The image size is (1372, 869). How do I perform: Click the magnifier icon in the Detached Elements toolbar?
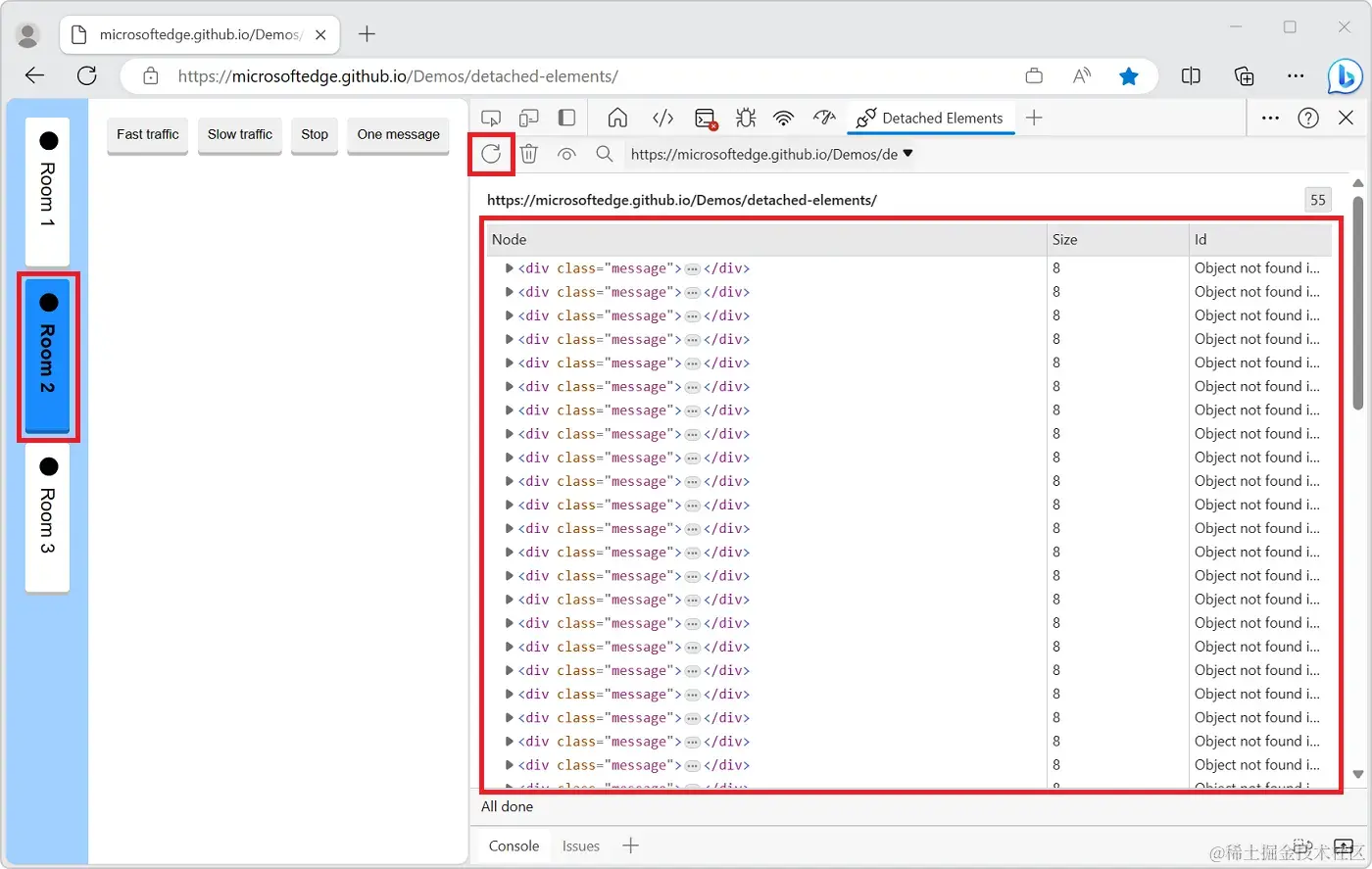click(605, 154)
